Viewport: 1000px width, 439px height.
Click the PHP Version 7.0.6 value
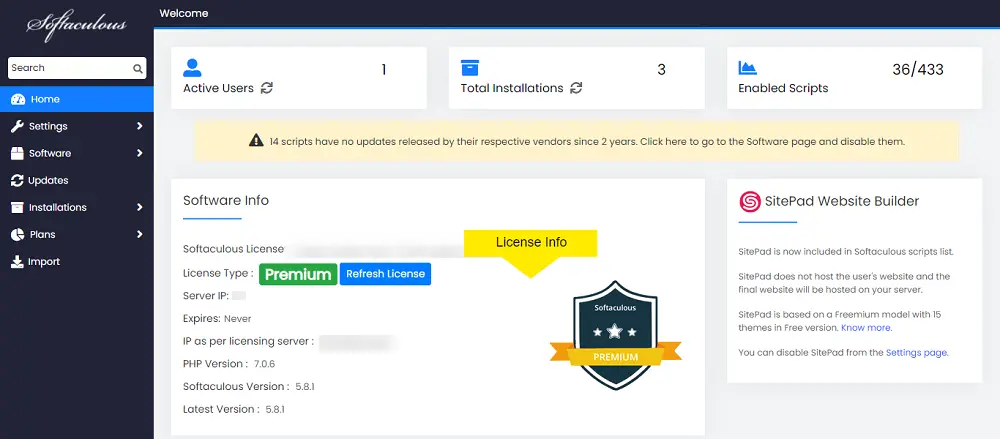[x=265, y=364]
